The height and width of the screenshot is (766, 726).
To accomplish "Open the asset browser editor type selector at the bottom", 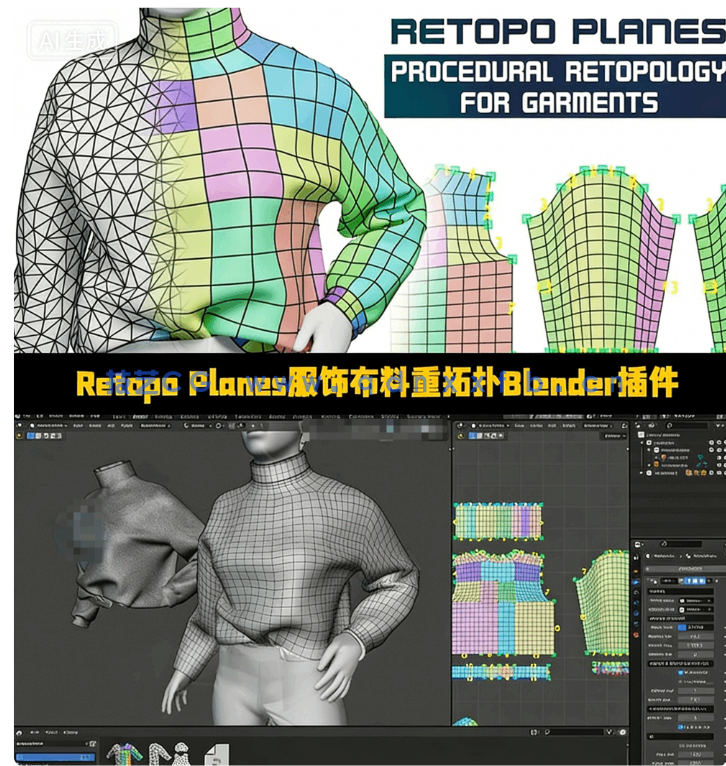I will click(20, 733).
